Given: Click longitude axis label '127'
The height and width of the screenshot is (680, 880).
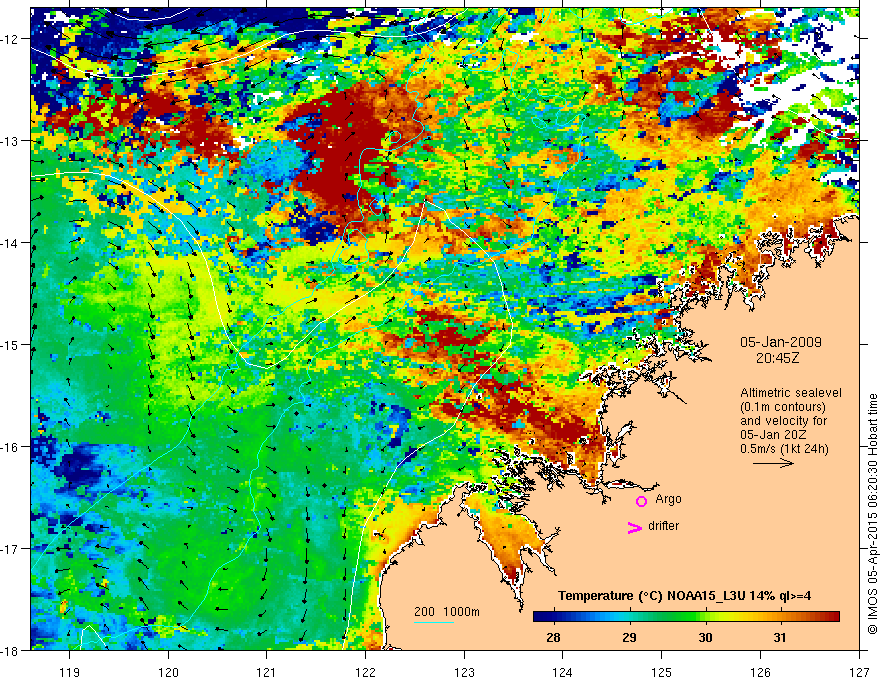Looking at the screenshot, I should [x=859, y=672].
